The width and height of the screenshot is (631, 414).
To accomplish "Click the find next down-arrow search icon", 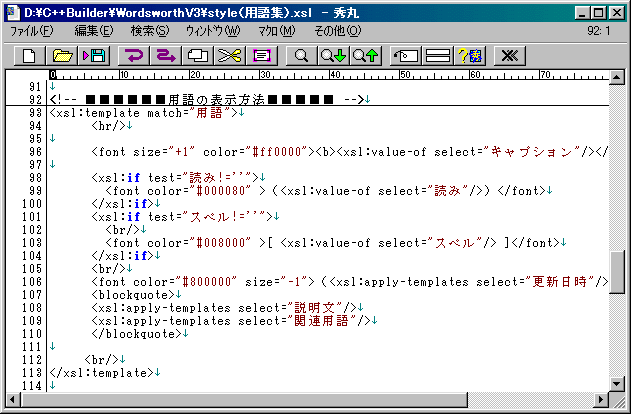I will pos(333,55).
